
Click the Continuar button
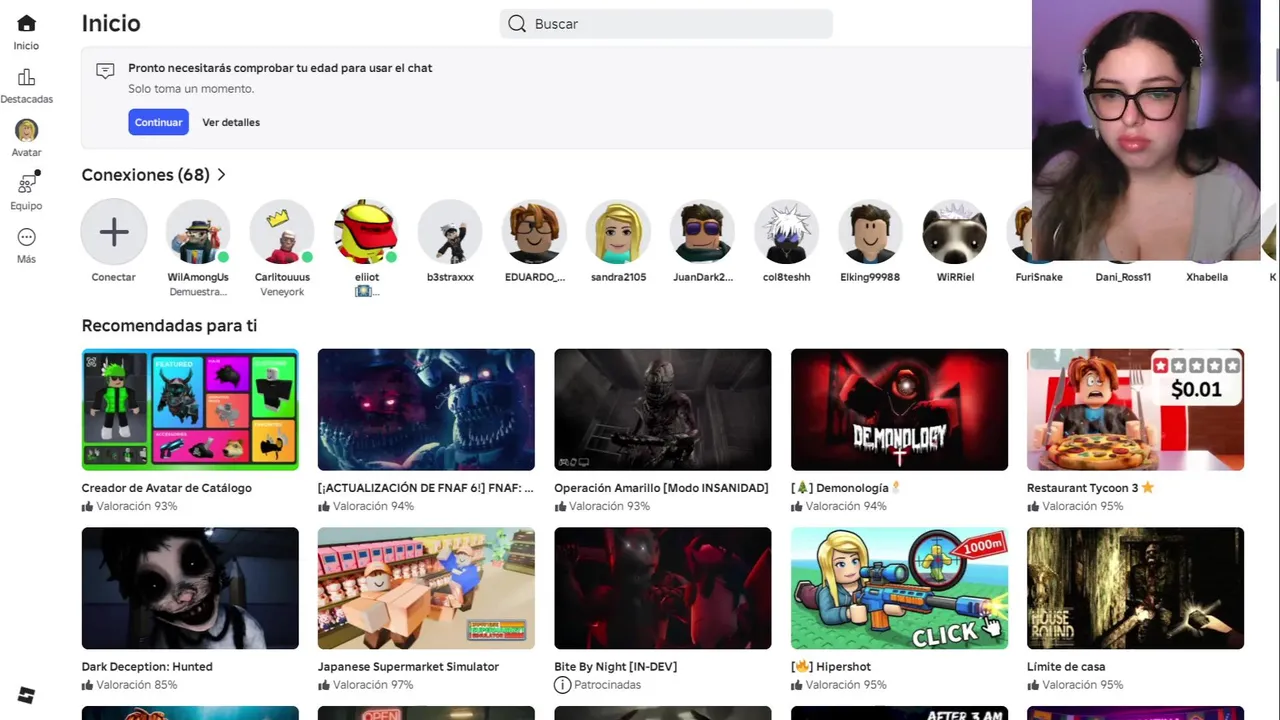pyautogui.click(x=158, y=122)
